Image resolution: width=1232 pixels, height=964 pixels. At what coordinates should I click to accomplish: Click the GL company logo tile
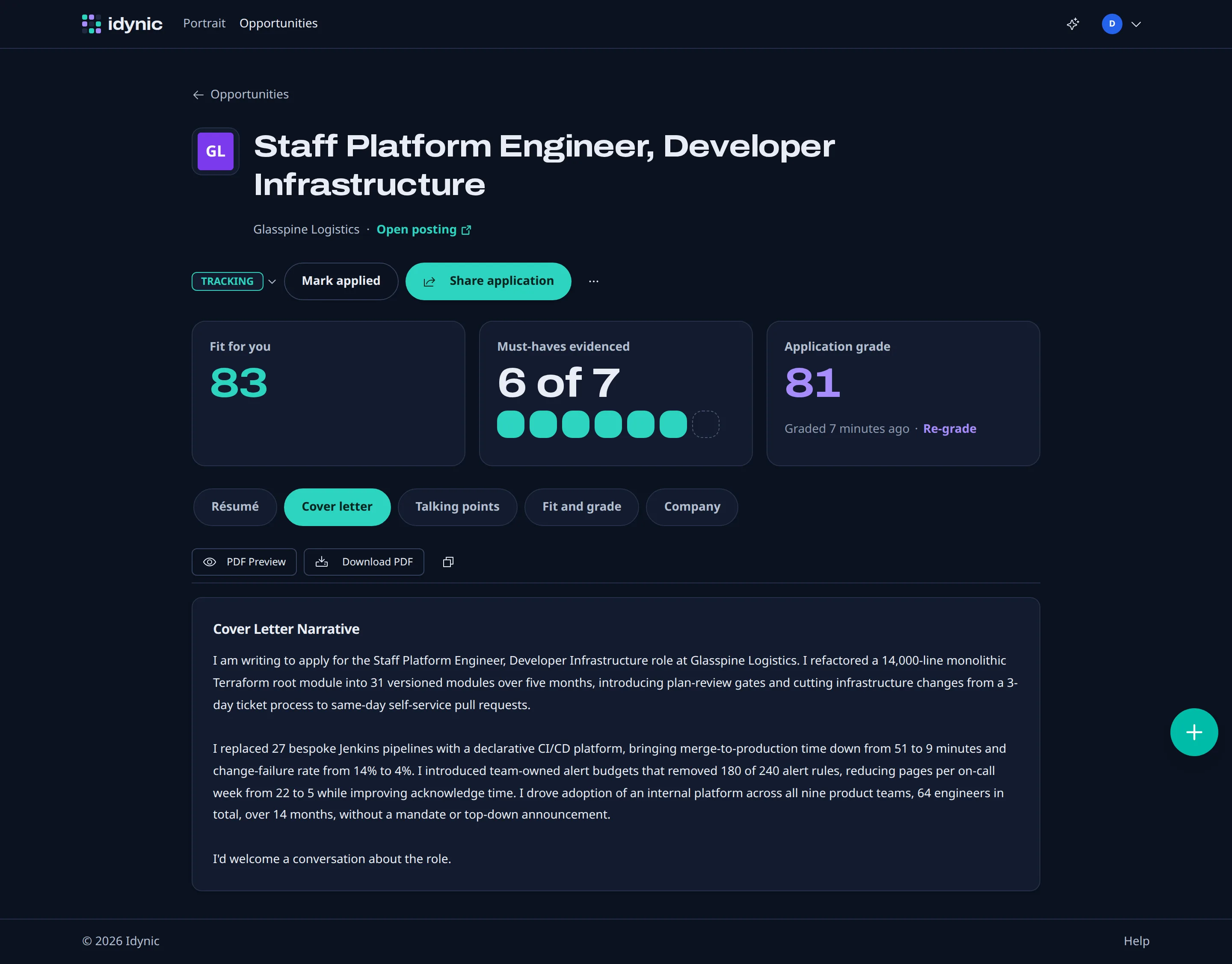[x=215, y=151]
